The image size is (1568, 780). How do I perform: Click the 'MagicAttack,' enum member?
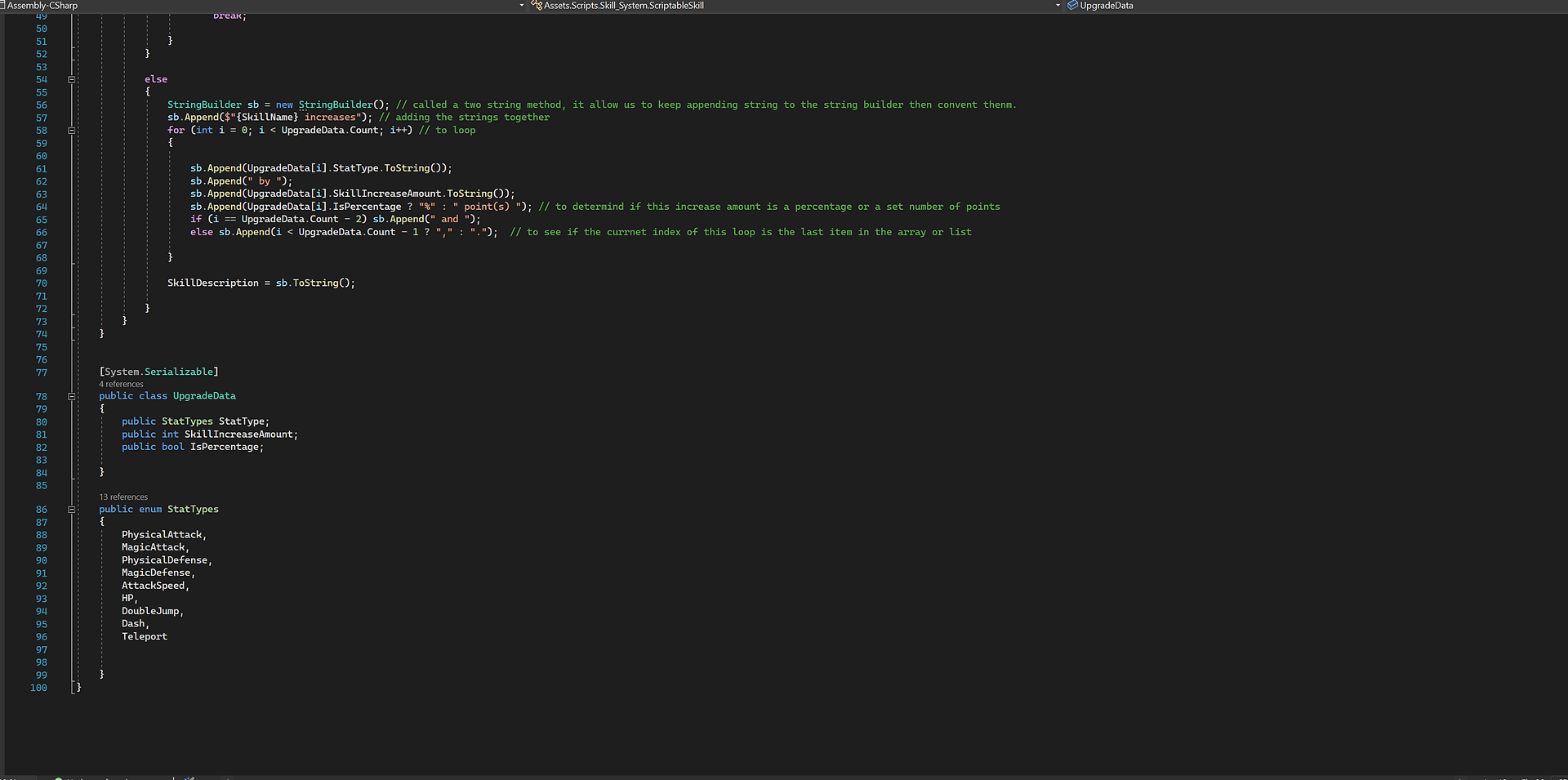(155, 547)
